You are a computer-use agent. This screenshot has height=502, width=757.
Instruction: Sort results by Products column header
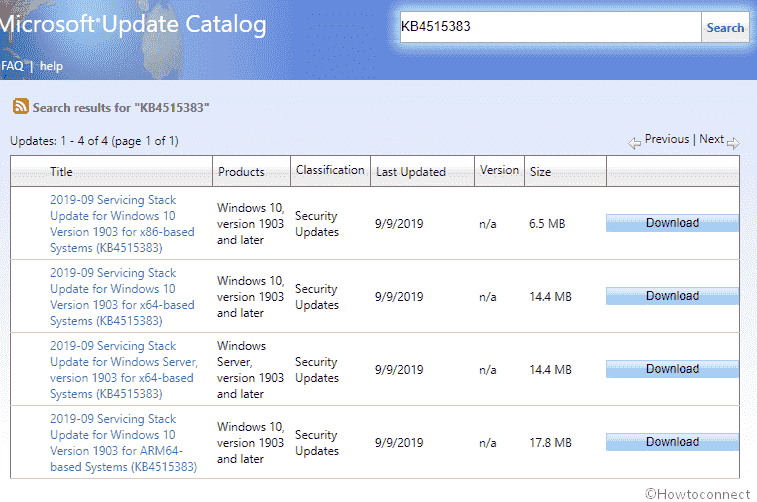pos(241,172)
